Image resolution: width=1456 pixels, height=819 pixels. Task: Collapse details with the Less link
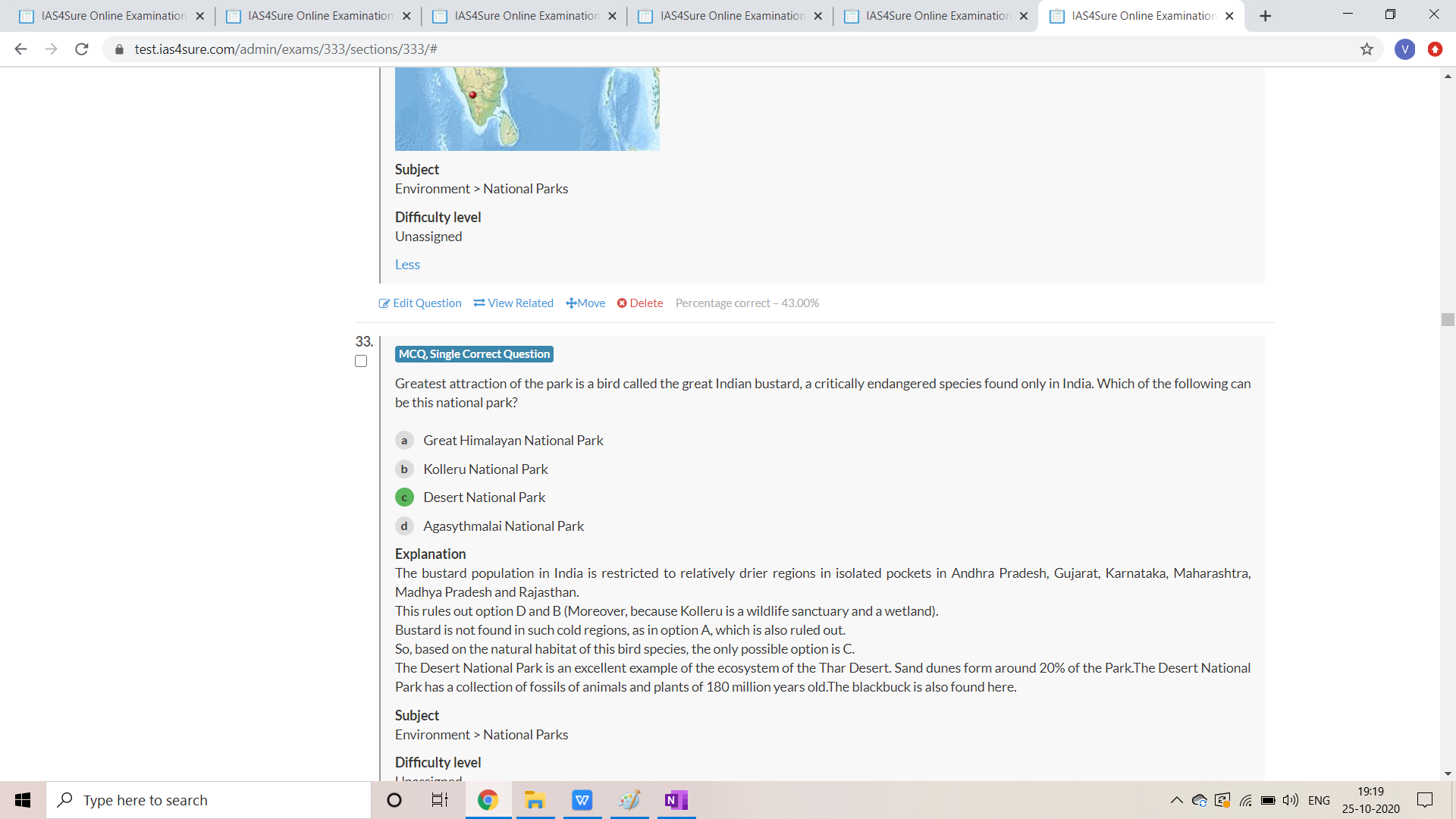point(407,265)
